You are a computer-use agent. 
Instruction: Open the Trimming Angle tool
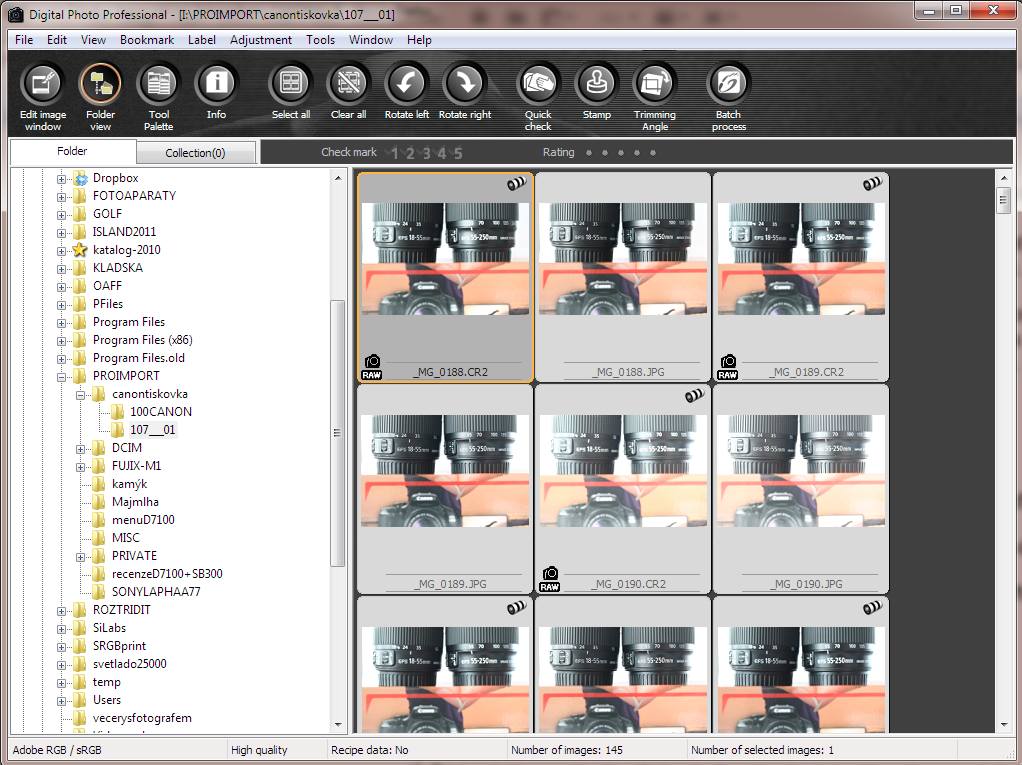[x=655, y=96]
